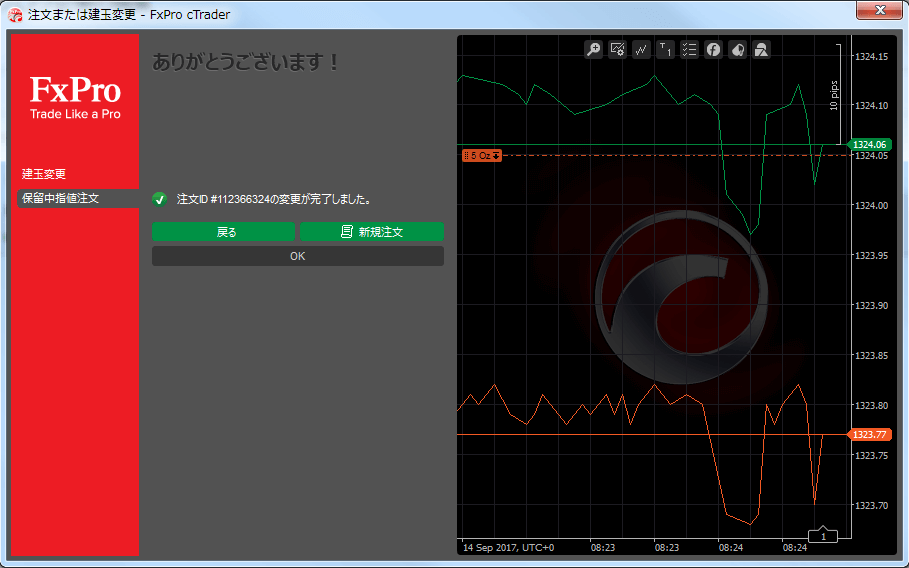
Task: Click the 1323.70 price axis label
Action: [x=871, y=505]
